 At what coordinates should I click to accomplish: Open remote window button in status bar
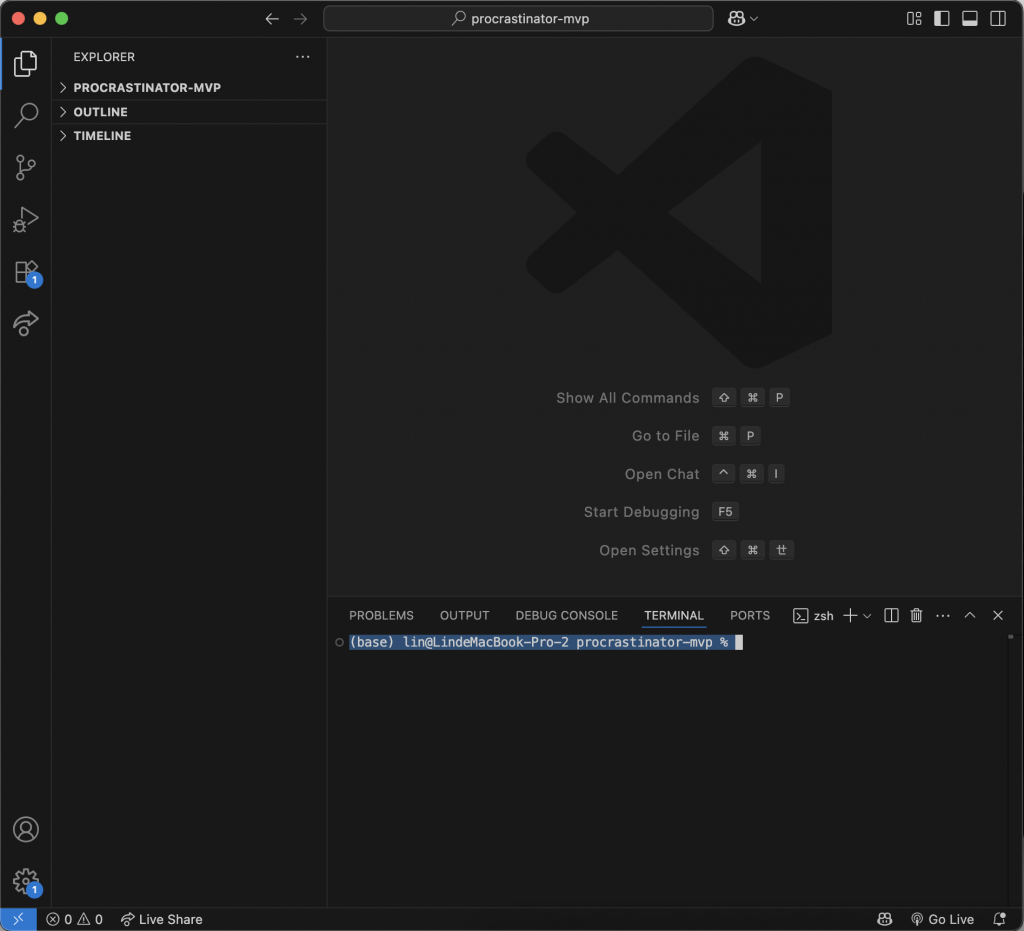pos(18,919)
